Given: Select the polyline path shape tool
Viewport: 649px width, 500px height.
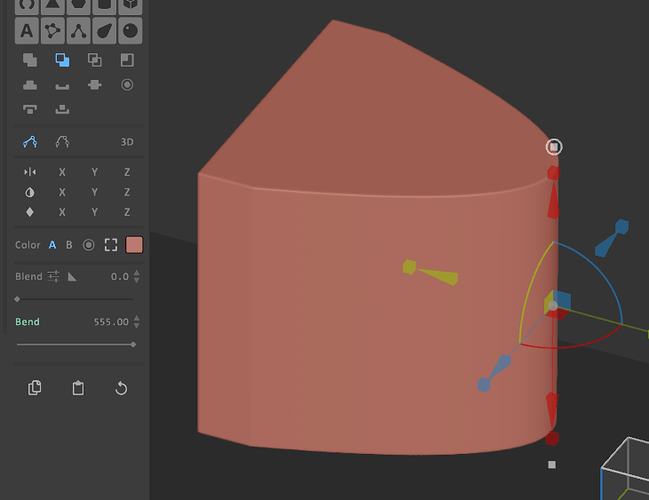Looking at the screenshot, I should tap(79, 31).
